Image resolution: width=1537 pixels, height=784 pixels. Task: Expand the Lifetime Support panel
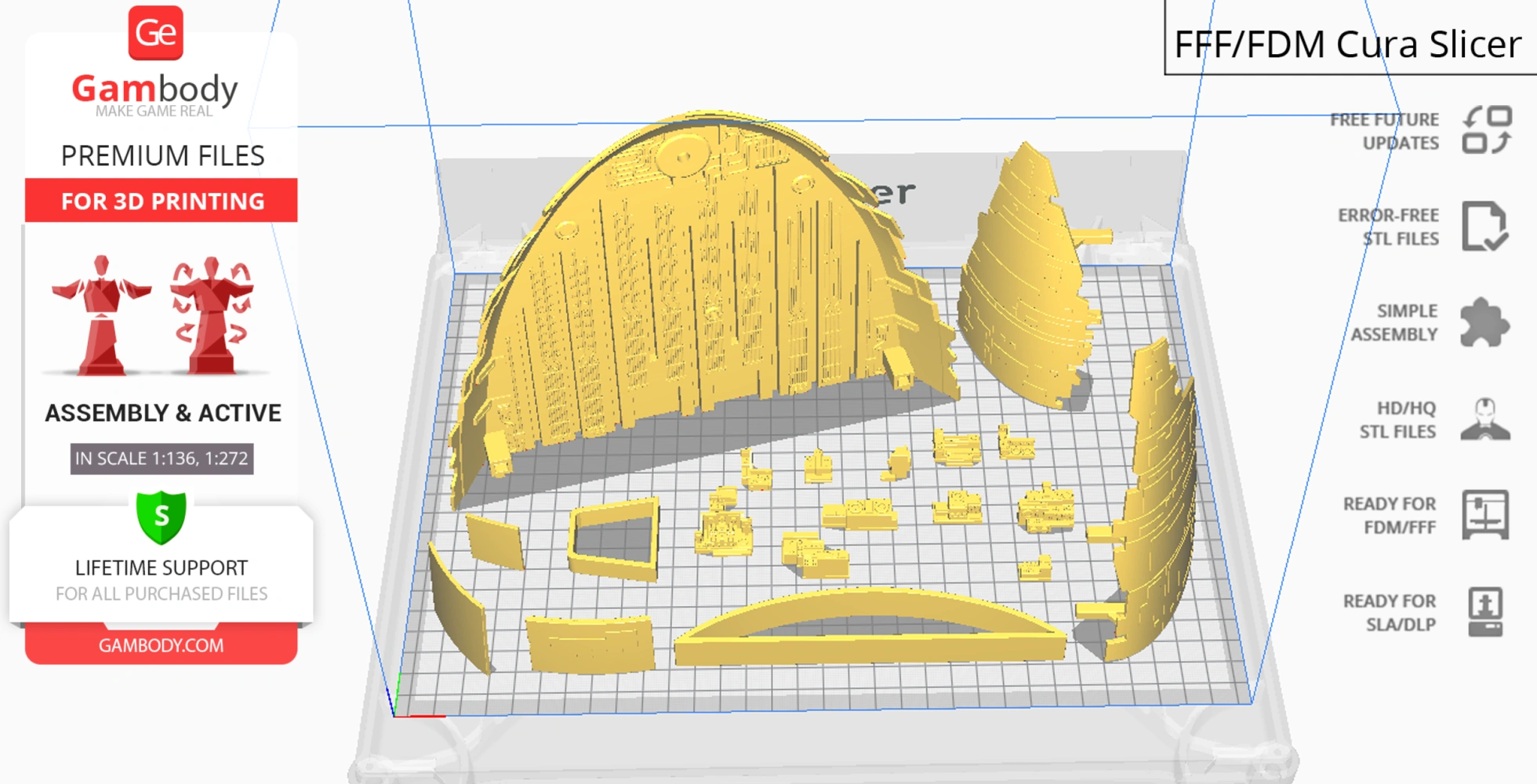161,568
